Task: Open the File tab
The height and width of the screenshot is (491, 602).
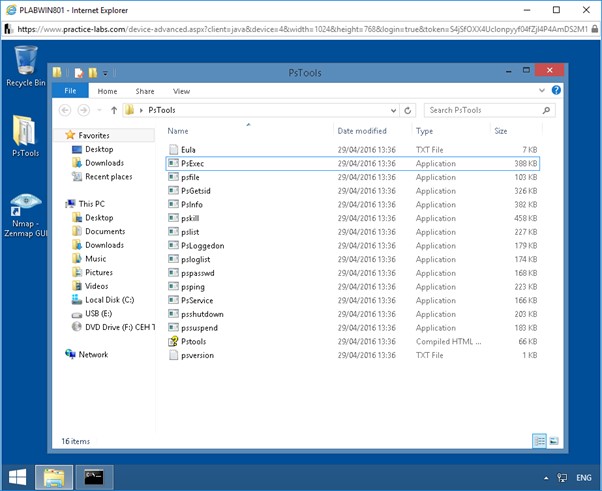Action: pos(70,91)
